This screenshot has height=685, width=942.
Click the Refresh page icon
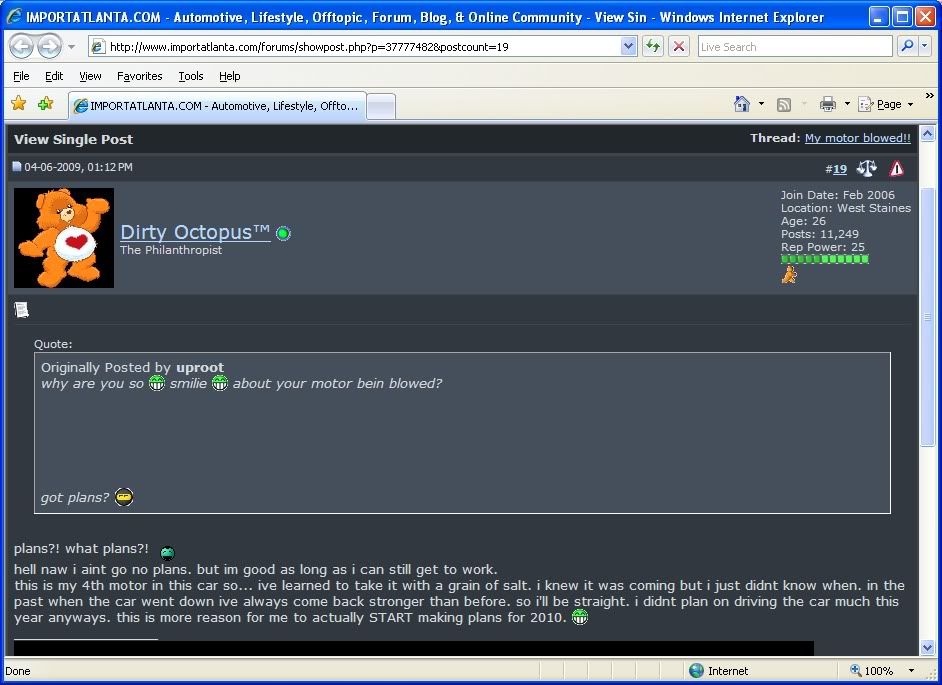(653, 47)
